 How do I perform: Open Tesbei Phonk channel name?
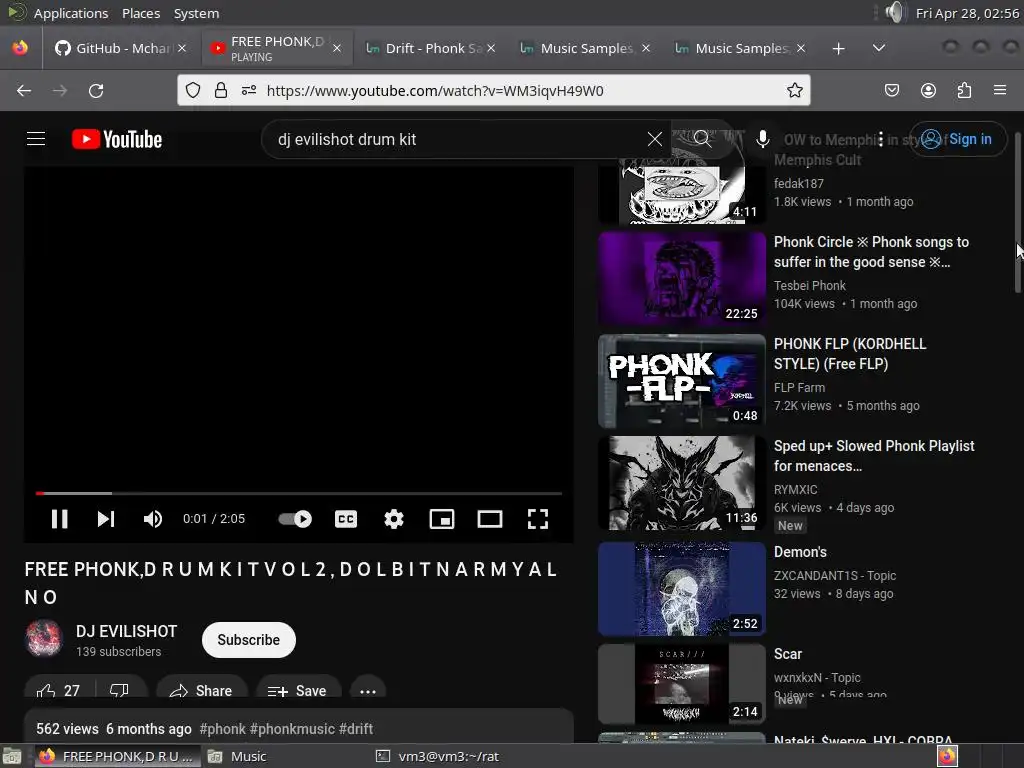coord(810,285)
